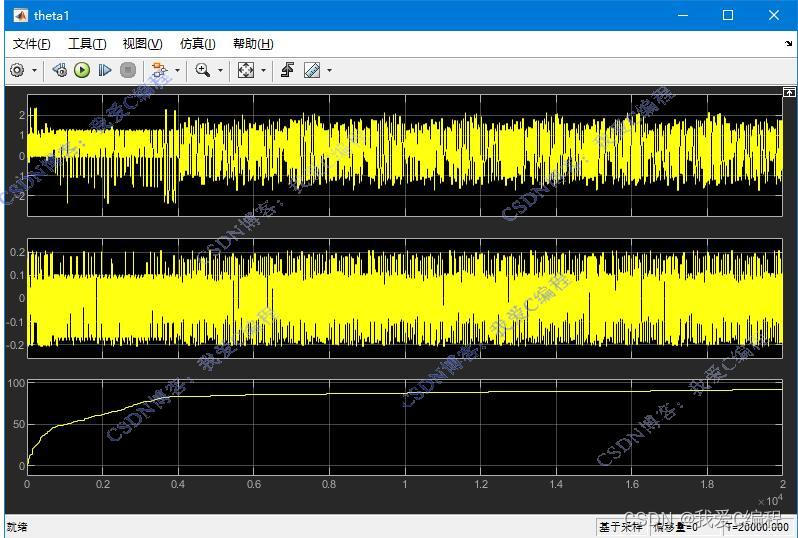Open the 帮助(H) menu
798x538 pixels.
[253, 44]
